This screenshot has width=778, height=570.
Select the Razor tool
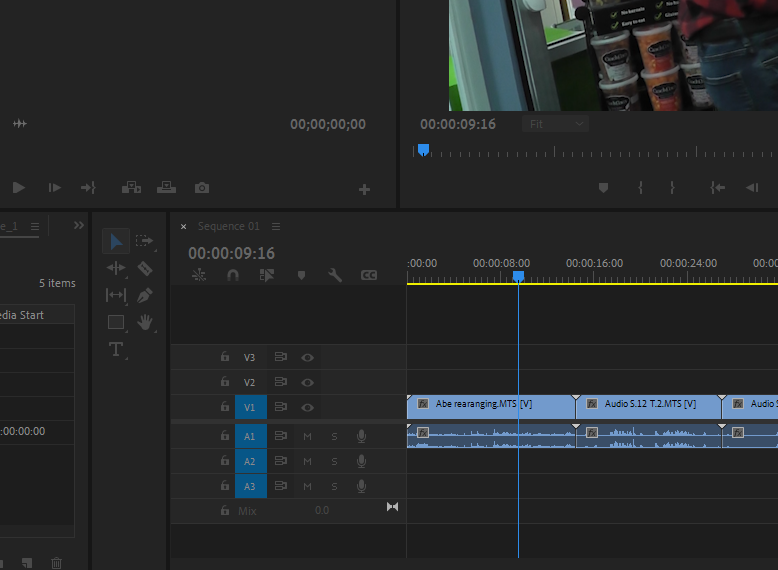tap(145, 268)
